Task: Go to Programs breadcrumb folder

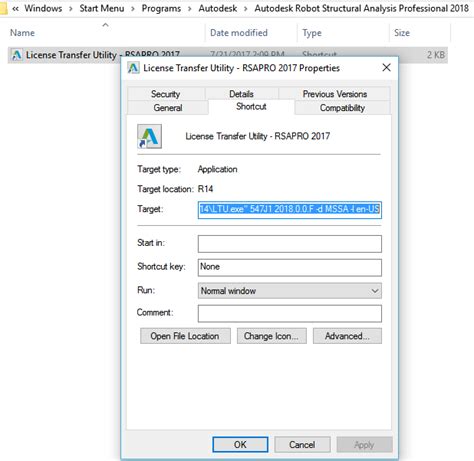Action: (x=161, y=8)
